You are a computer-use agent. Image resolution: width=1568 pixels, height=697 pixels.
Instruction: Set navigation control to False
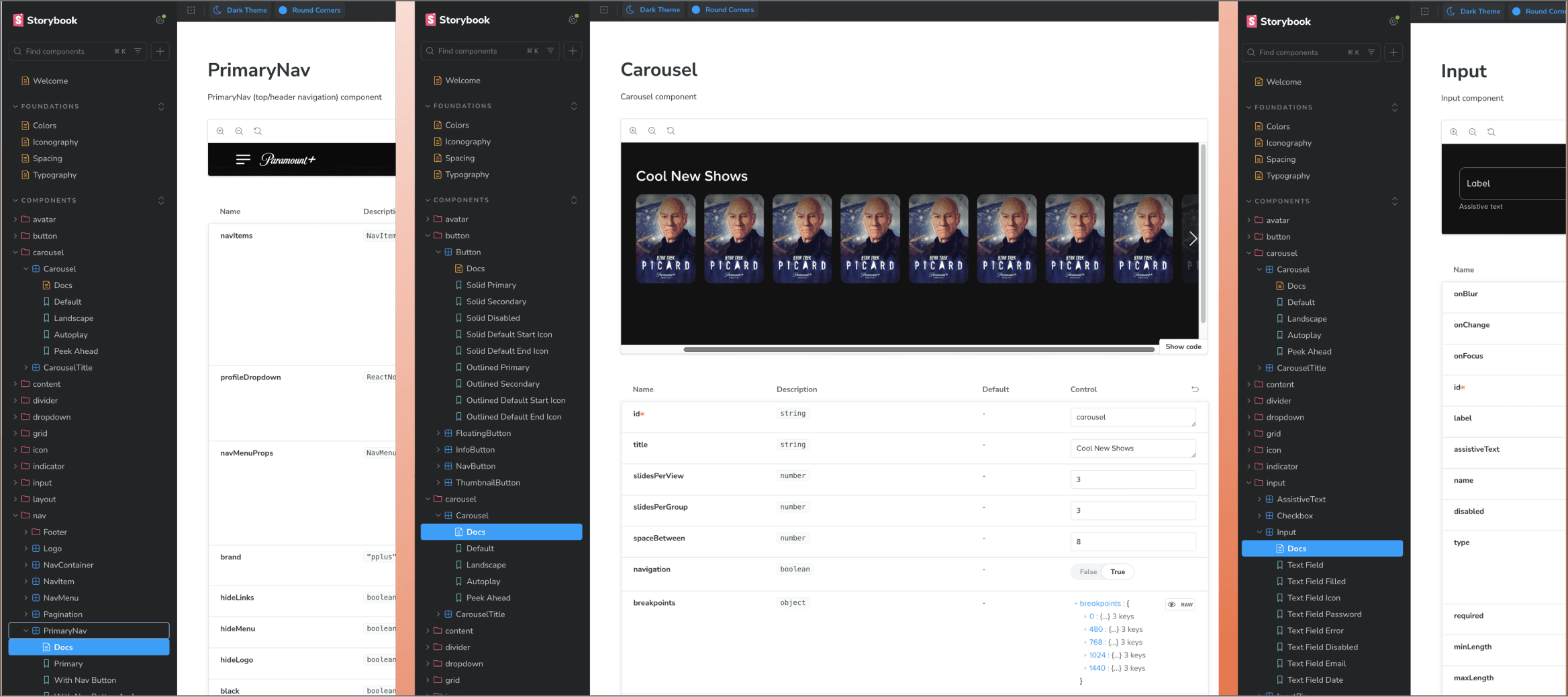pyautogui.click(x=1088, y=572)
